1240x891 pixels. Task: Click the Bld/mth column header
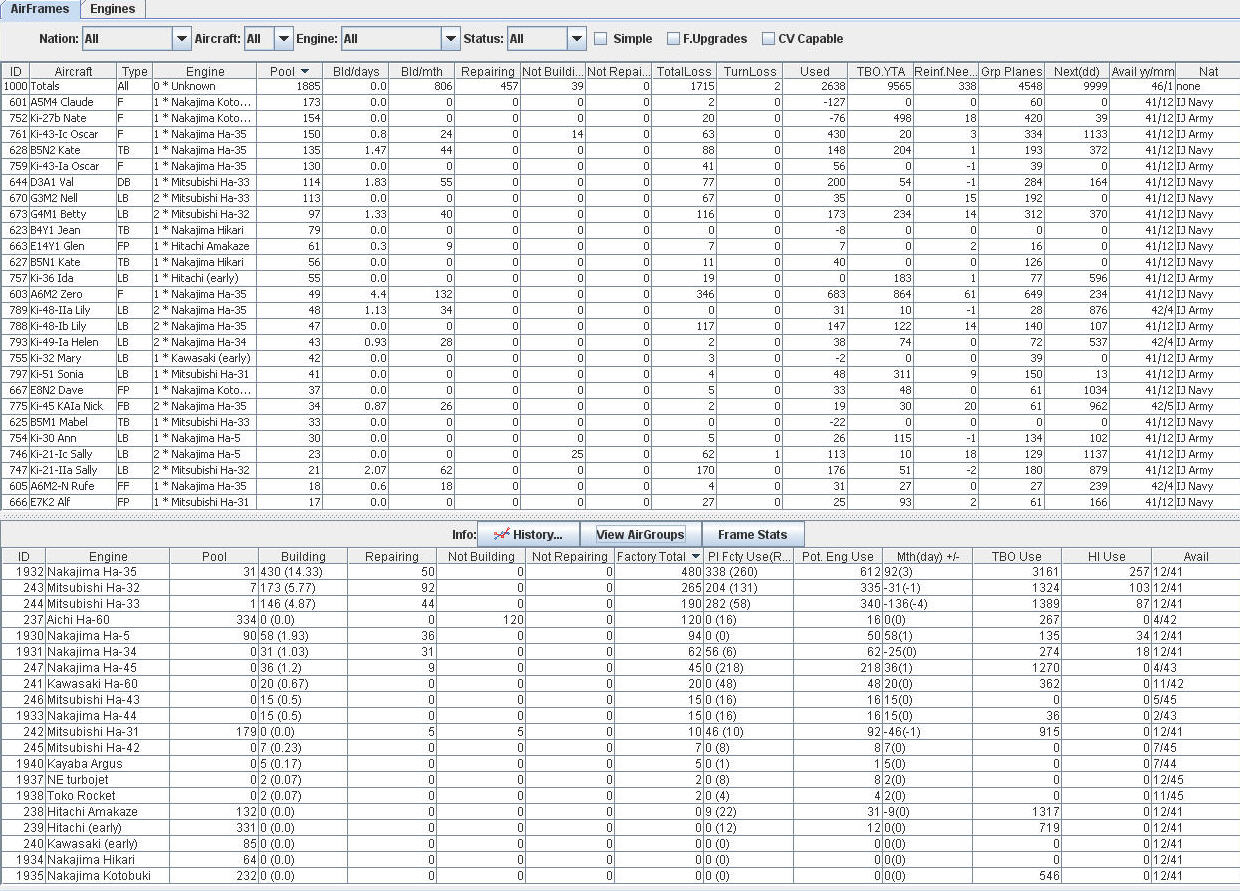tap(421, 71)
